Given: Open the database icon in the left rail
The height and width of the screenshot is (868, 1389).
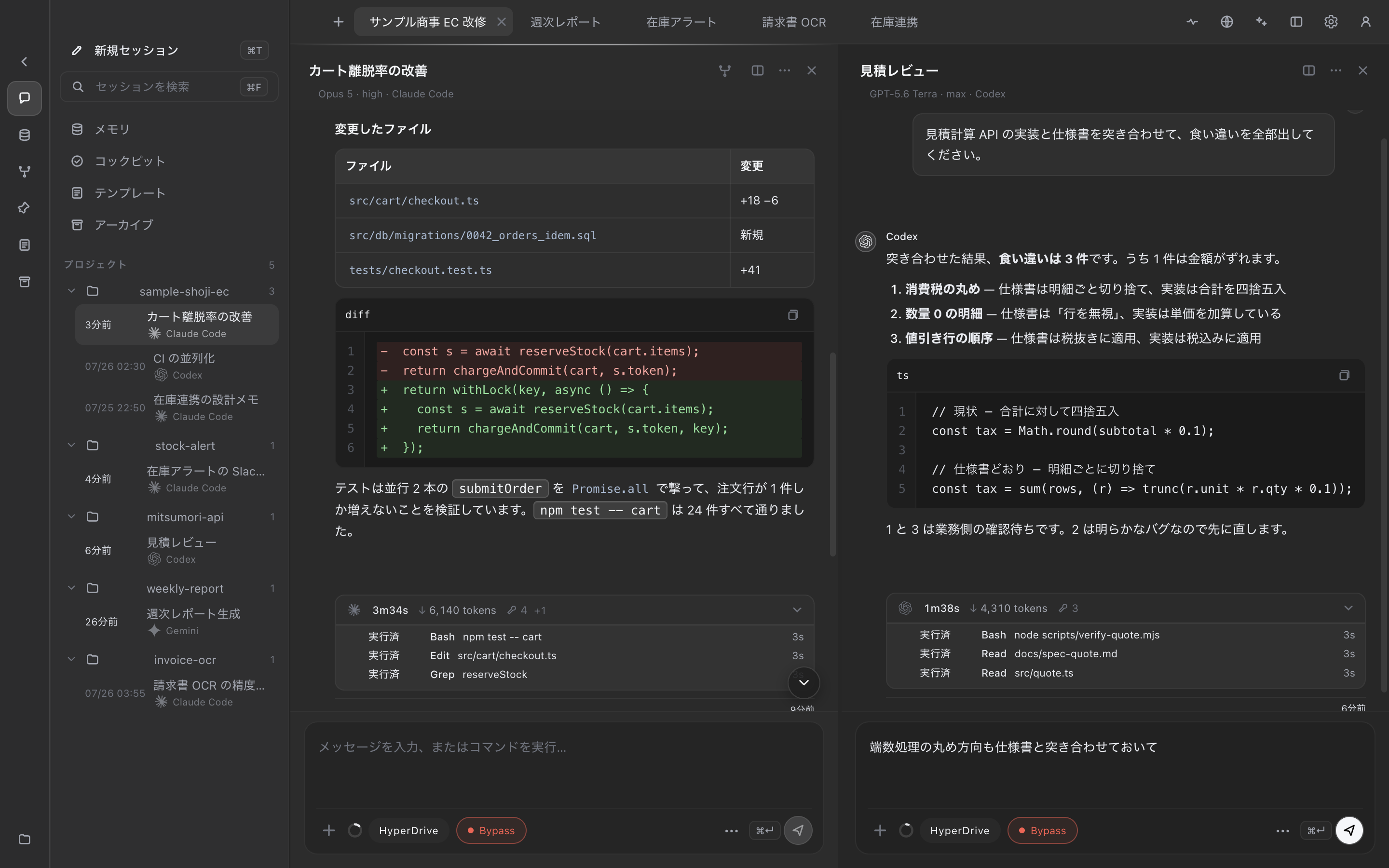Looking at the screenshot, I should (x=24, y=135).
